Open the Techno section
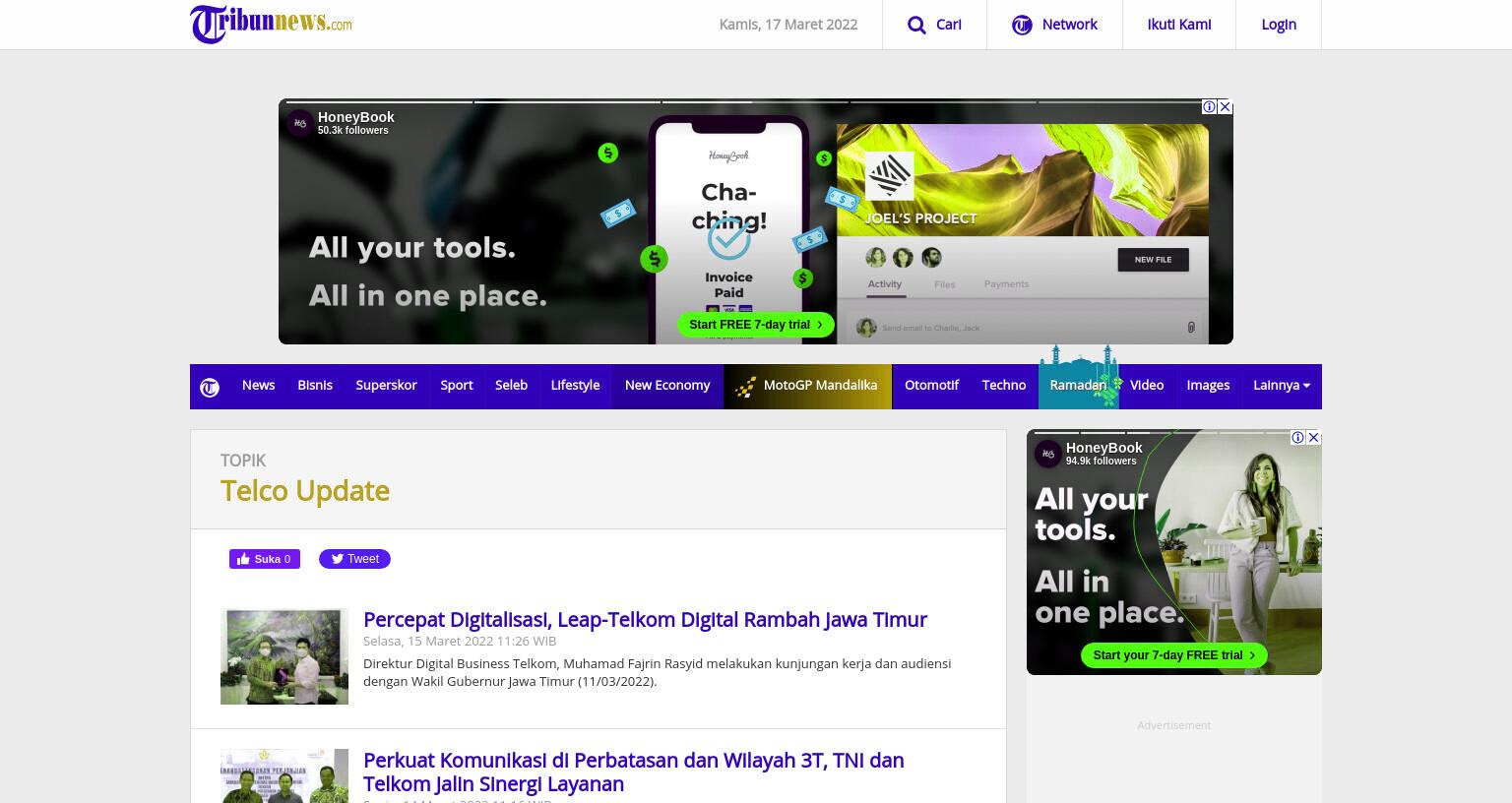Image resolution: width=1512 pixels, height=803 pixels. point(1004,385)
